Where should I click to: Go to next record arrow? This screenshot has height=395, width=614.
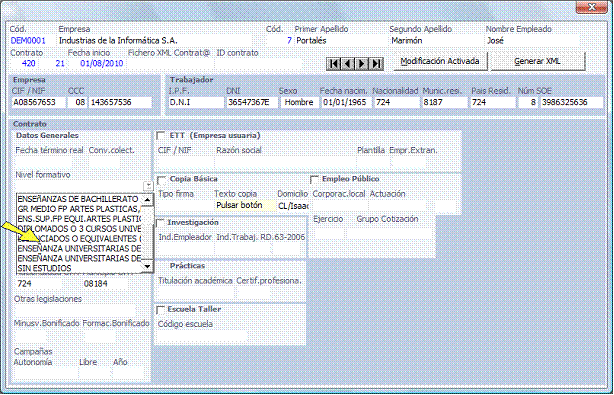pos(362,63)
